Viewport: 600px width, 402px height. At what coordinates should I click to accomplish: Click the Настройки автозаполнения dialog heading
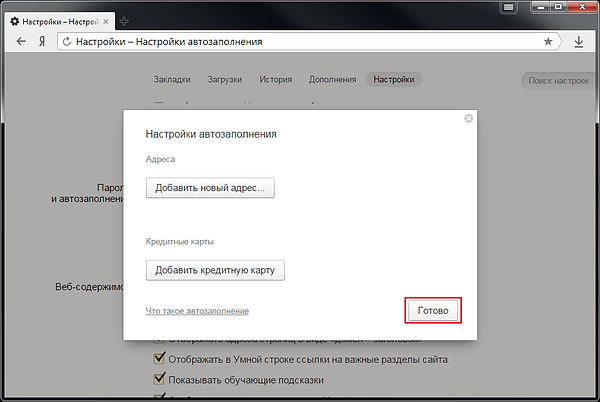pos(211,134)
